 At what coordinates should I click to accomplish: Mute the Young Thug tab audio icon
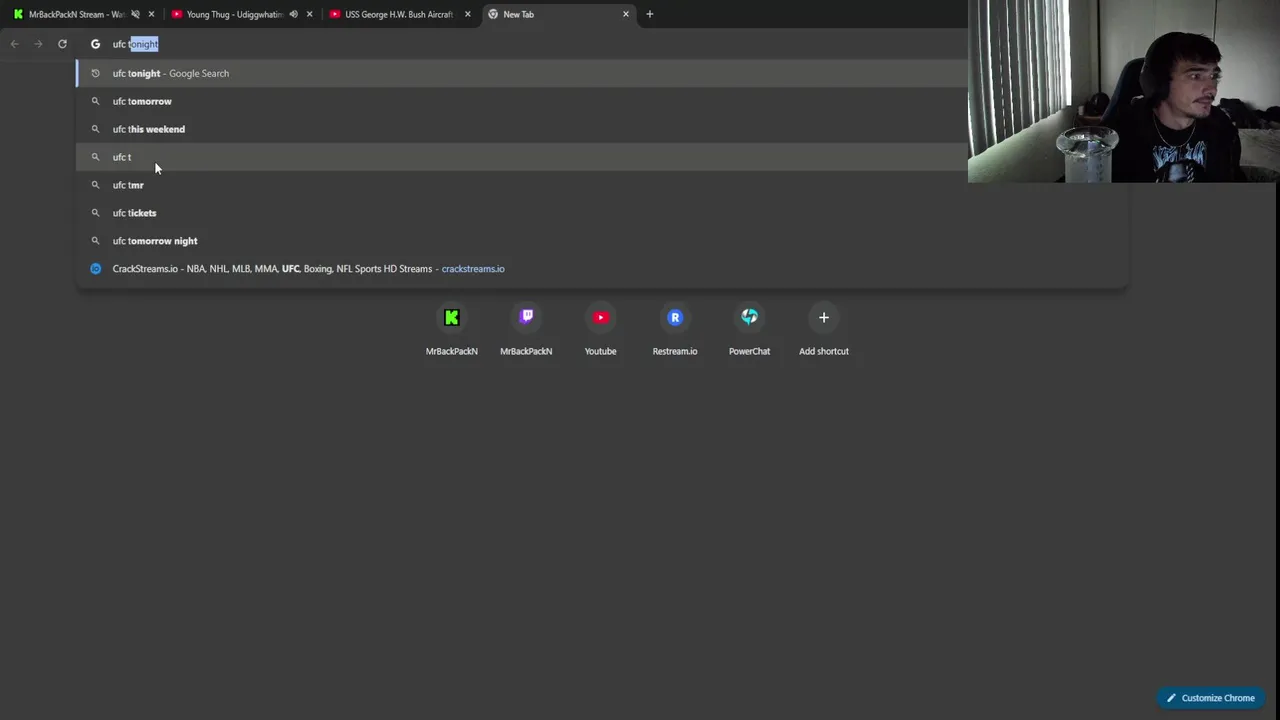coord(293,14)
